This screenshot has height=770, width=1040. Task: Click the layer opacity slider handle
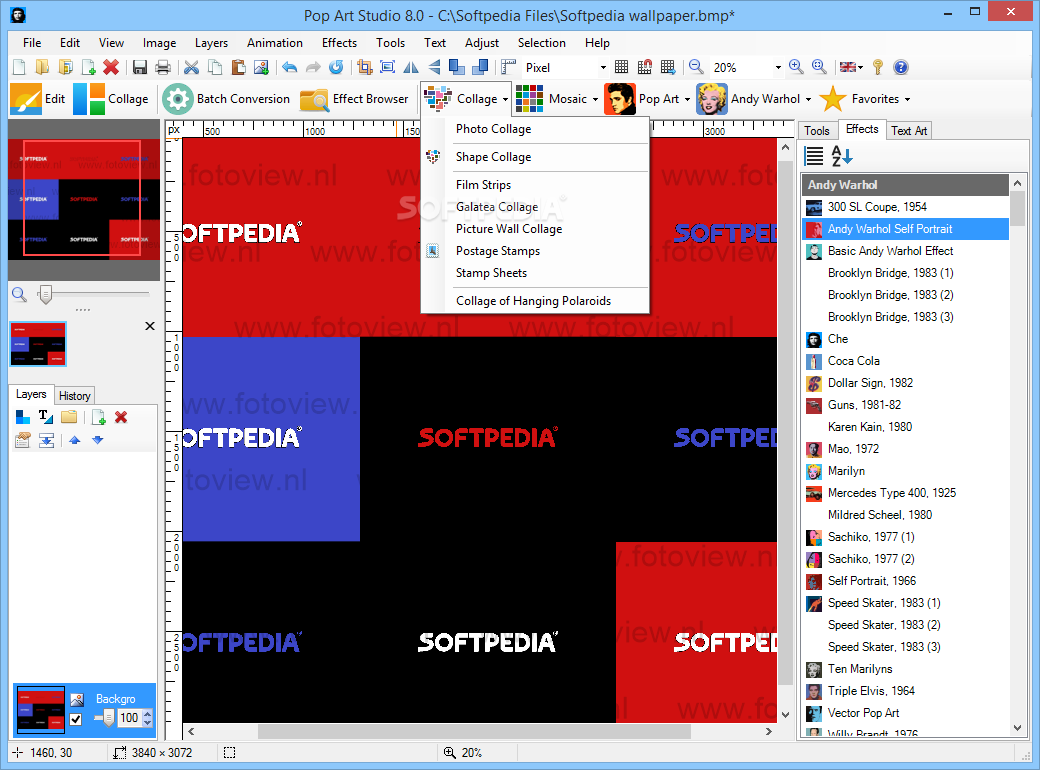(109, 718)
